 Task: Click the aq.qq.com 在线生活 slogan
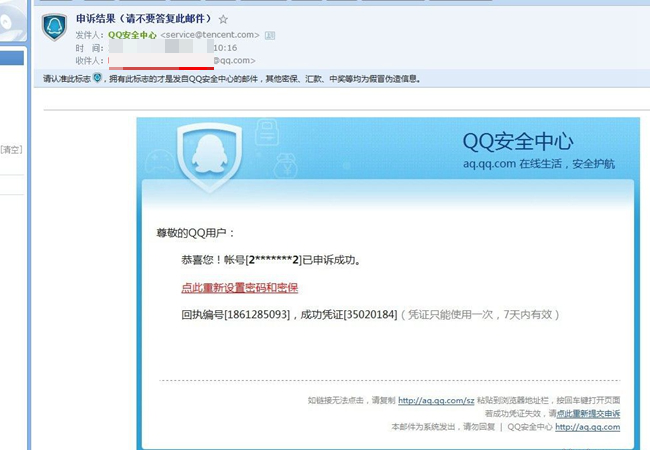(x=539, y=164)
